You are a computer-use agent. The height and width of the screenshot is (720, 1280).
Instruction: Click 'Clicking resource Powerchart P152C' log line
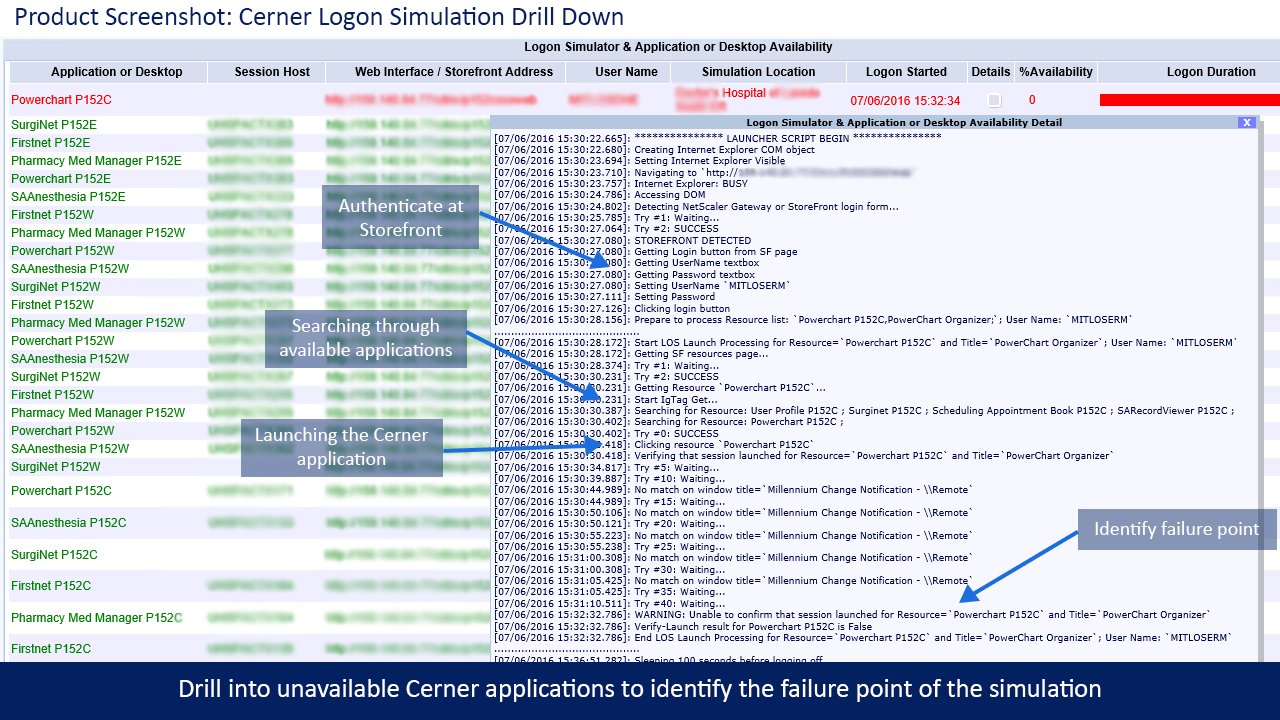click(654, 444)
